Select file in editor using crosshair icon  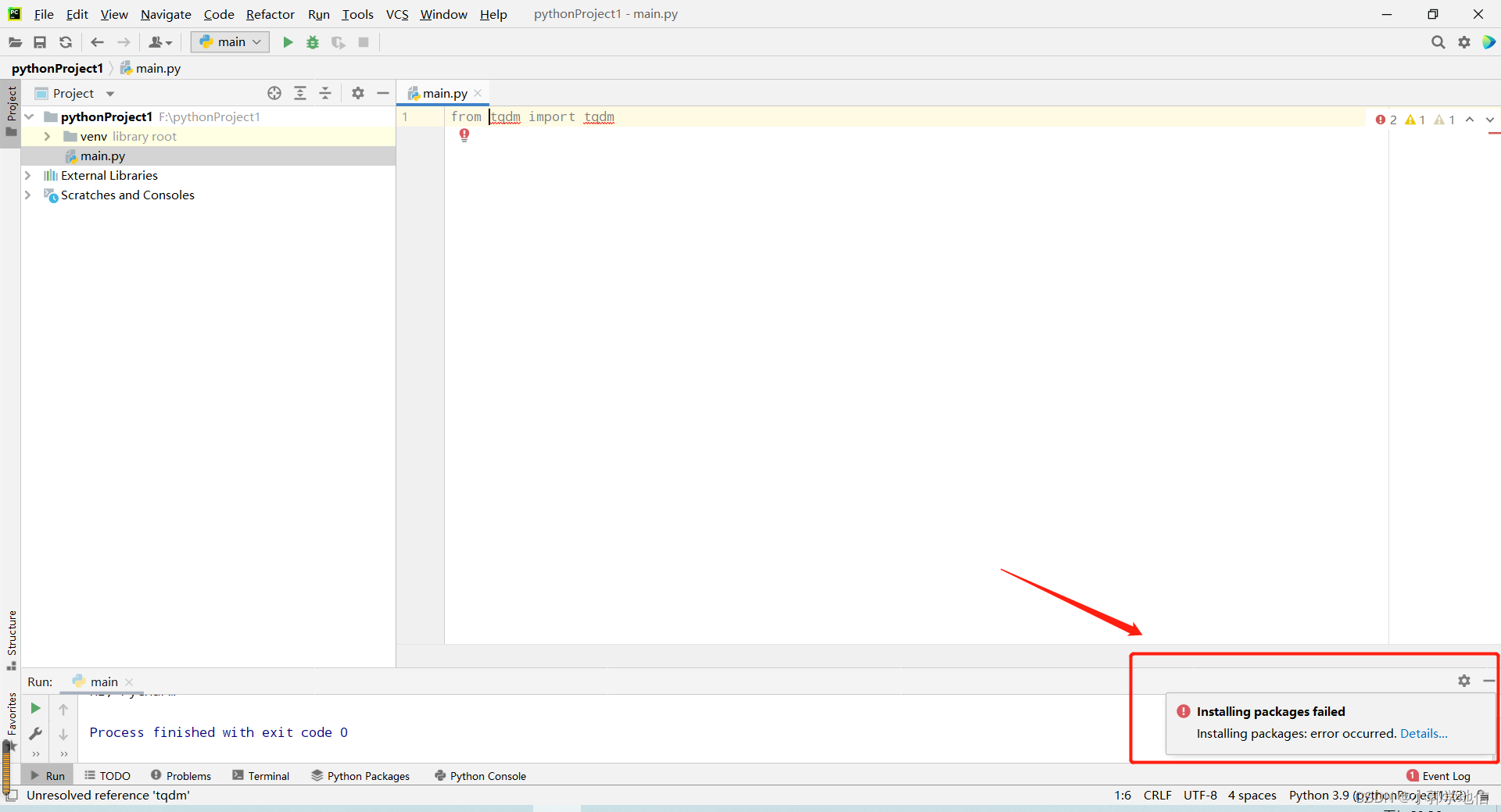coord(274,93)
